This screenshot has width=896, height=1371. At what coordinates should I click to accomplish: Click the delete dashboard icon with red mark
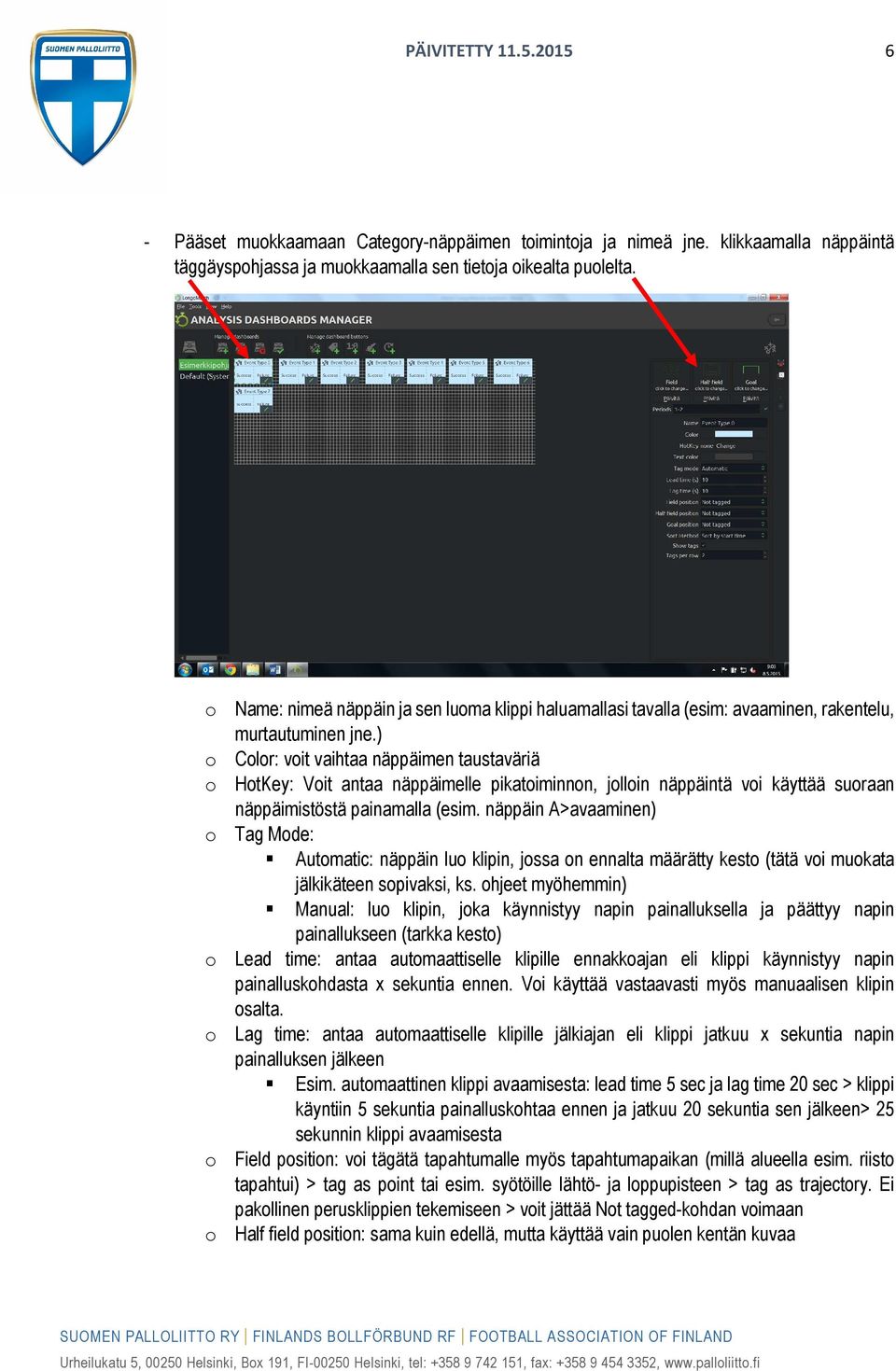click(x=260, y=348)
